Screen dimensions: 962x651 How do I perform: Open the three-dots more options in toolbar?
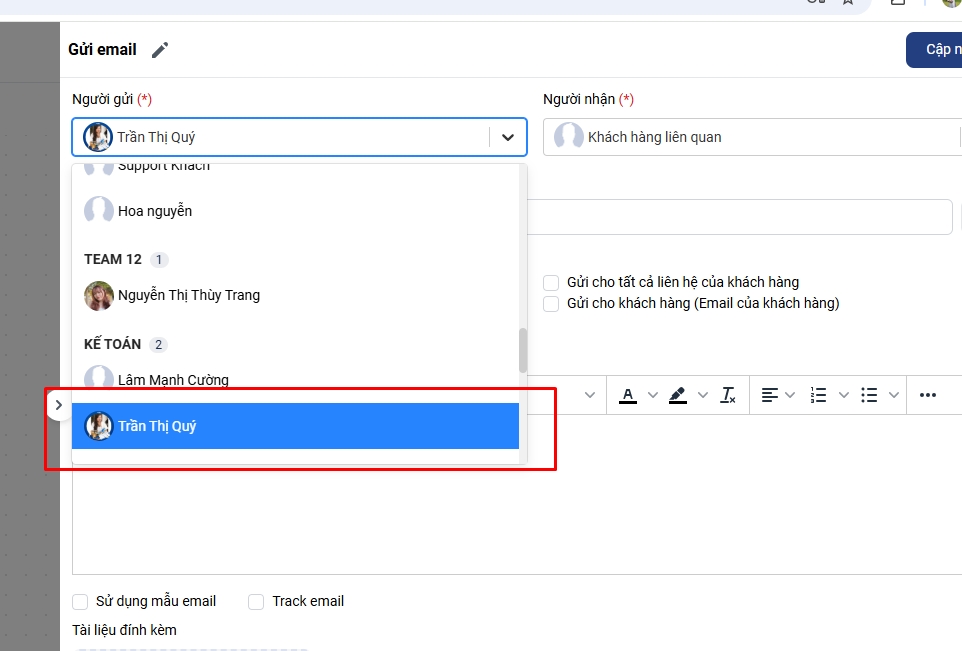[927, 395]
